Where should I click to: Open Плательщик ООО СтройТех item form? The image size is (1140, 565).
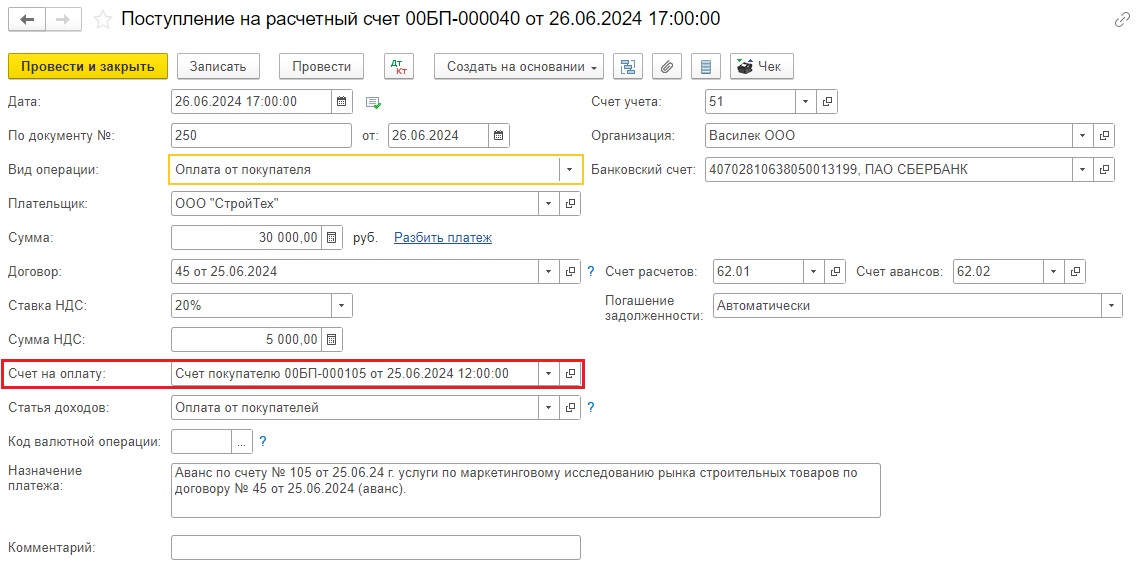pyautogui.click(x=571, y=204)
